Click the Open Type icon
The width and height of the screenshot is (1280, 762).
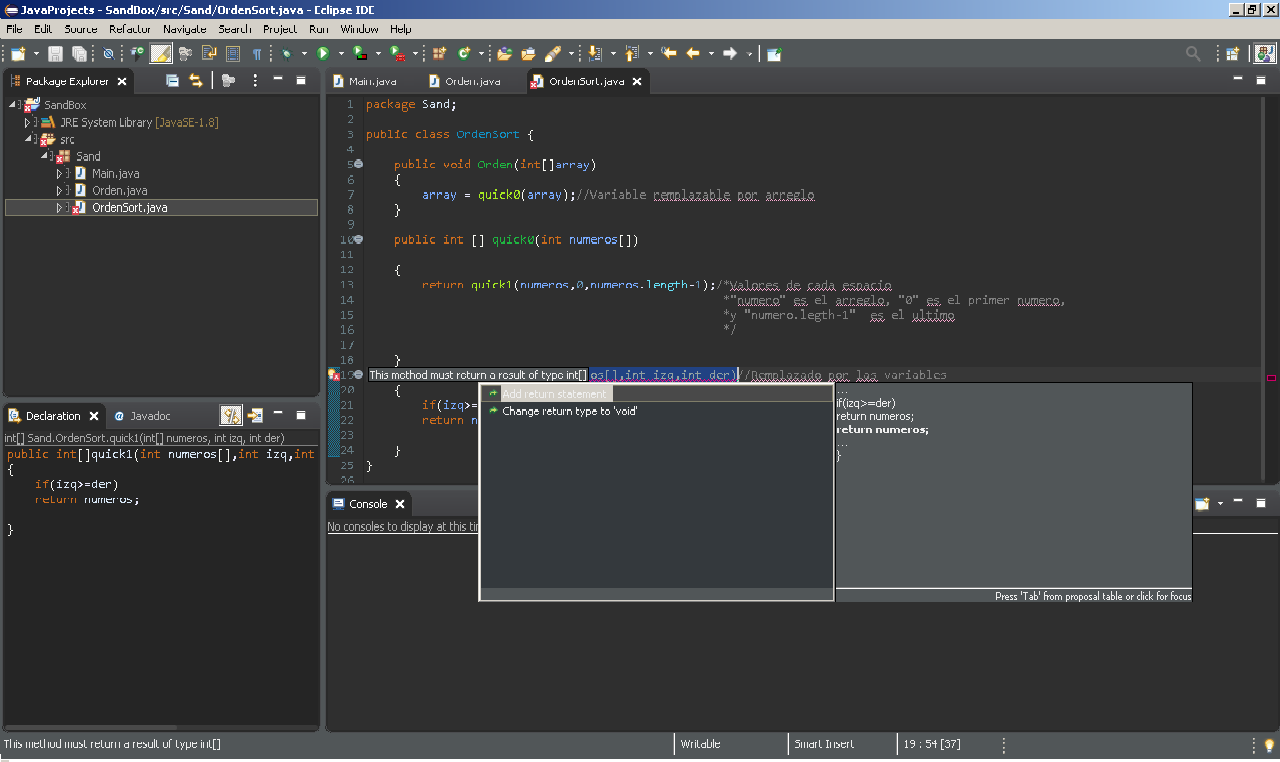[504, 53]
